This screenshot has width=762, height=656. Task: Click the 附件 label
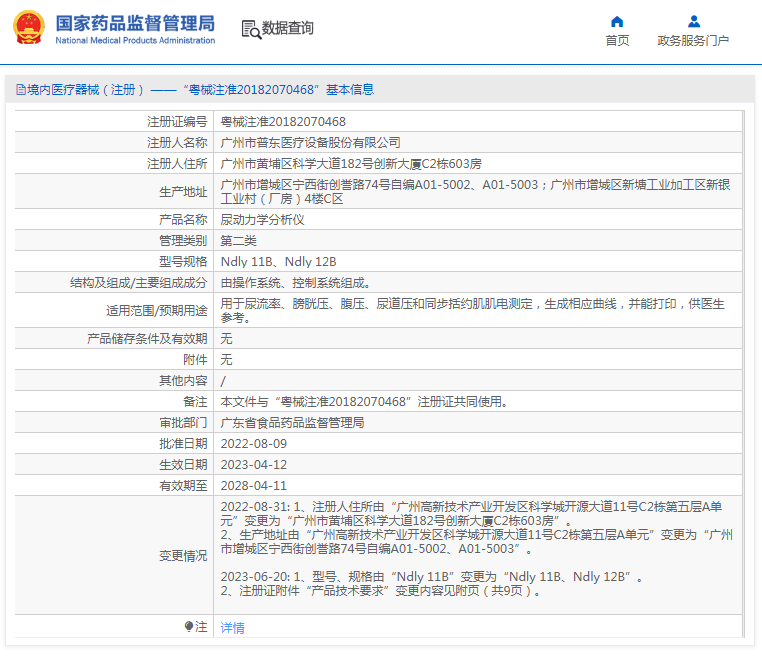click(x=195, y=359)
